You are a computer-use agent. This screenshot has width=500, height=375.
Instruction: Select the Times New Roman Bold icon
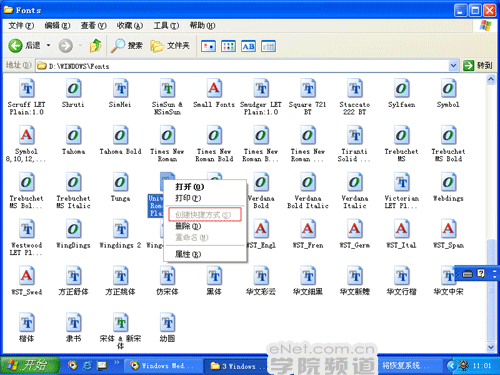[214, 136]
